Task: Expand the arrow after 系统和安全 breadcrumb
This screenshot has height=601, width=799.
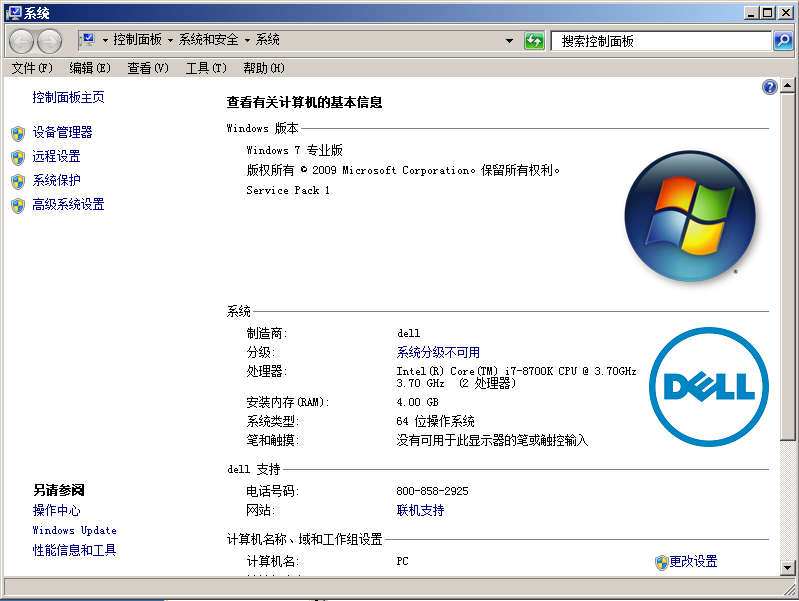Action: (247, 40)
